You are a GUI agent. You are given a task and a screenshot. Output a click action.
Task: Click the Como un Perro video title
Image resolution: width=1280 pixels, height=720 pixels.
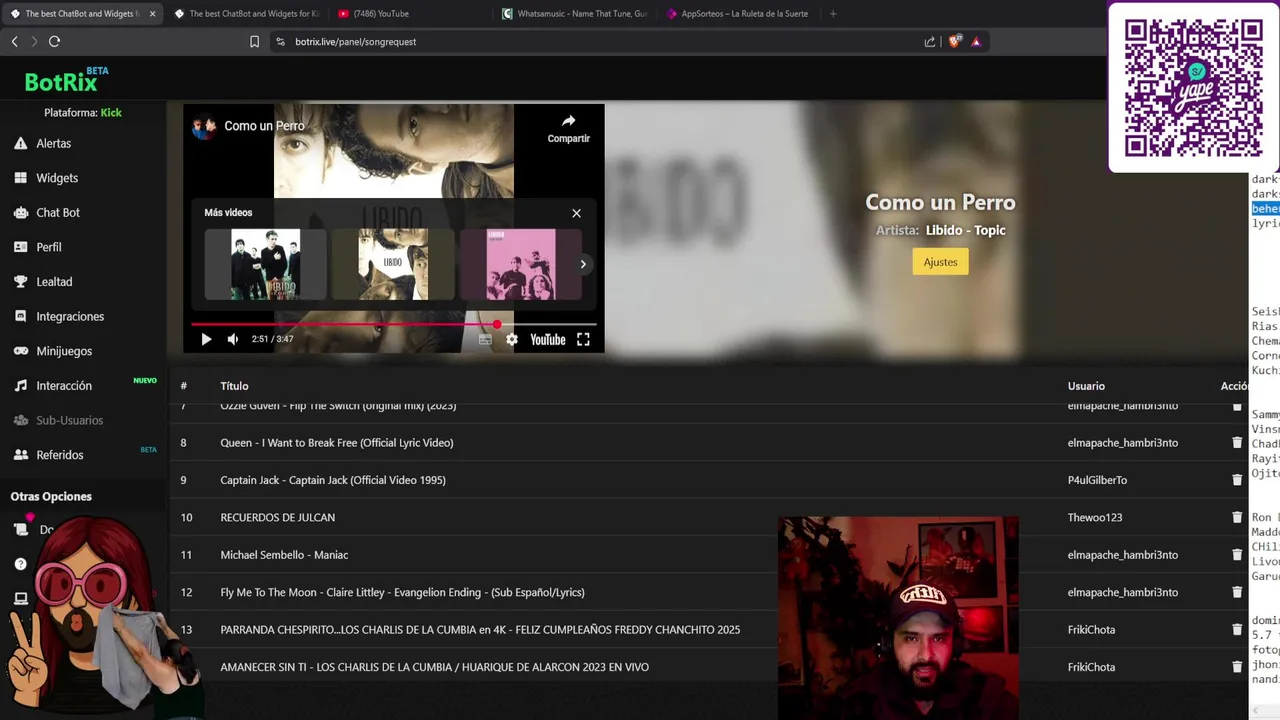point(264,126)
